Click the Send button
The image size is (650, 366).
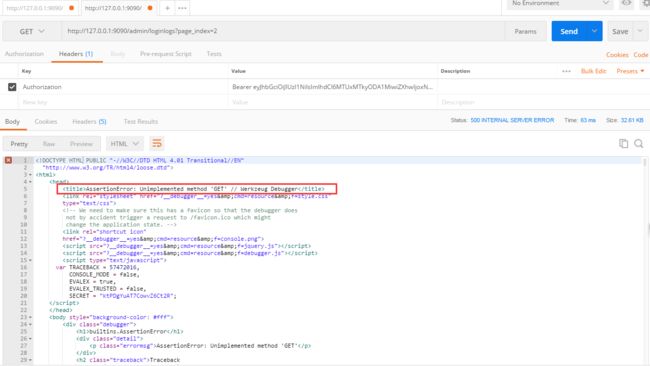click(x=569, y=31)
